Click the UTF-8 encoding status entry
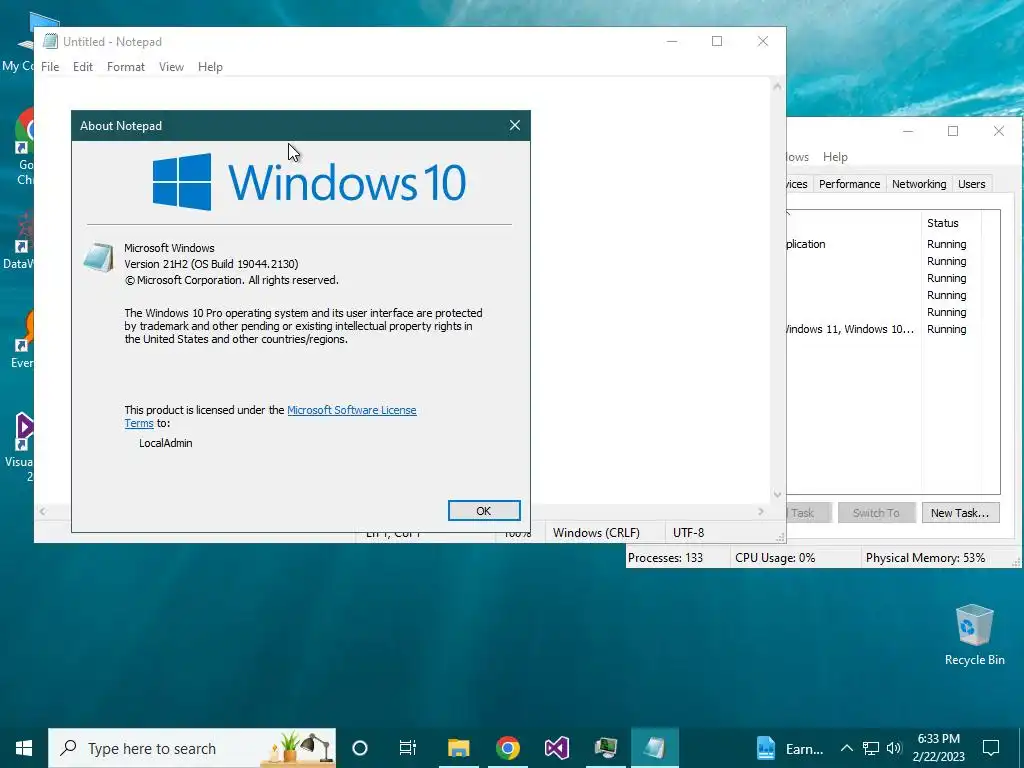Screen dimensions: 1024x768 pyautogui.click(x=688, y=532)
